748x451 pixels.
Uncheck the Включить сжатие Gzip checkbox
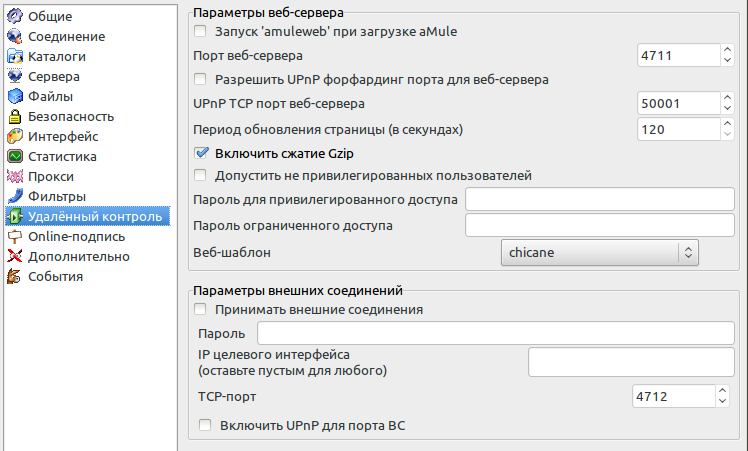[x=201, y=153]
